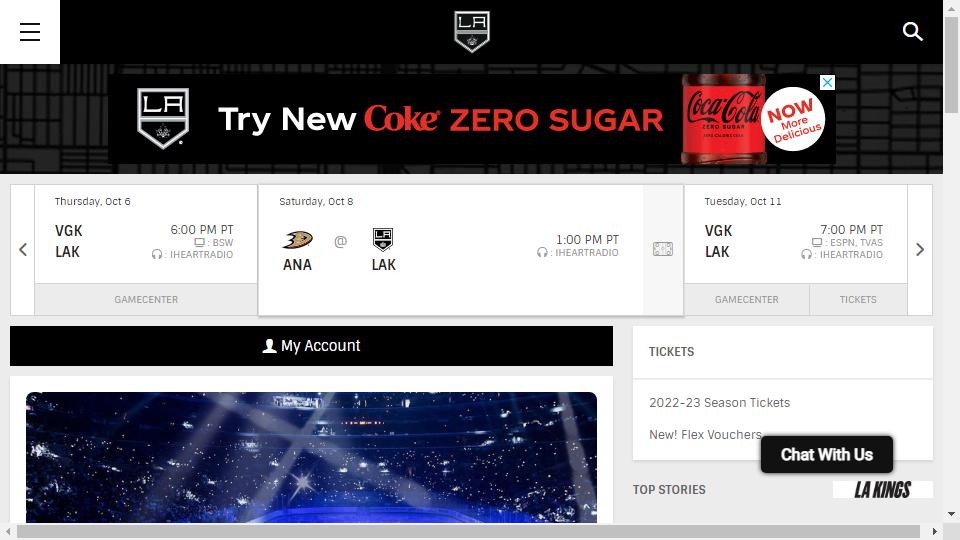960x540 pixels.
Task: Click the LA Kings logo in header
Action: [472, 32]
